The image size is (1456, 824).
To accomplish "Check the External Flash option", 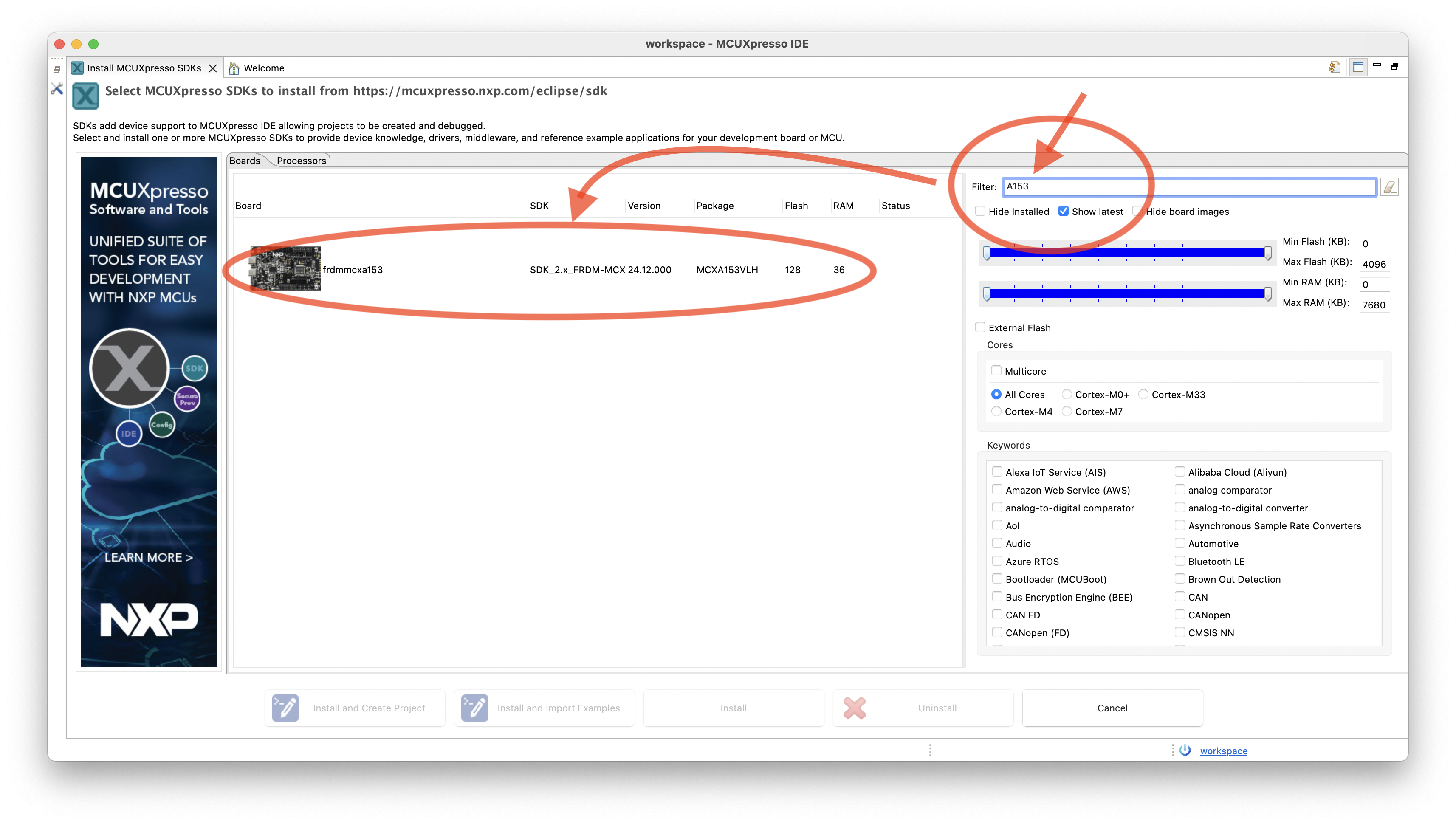I will (981, 327).
